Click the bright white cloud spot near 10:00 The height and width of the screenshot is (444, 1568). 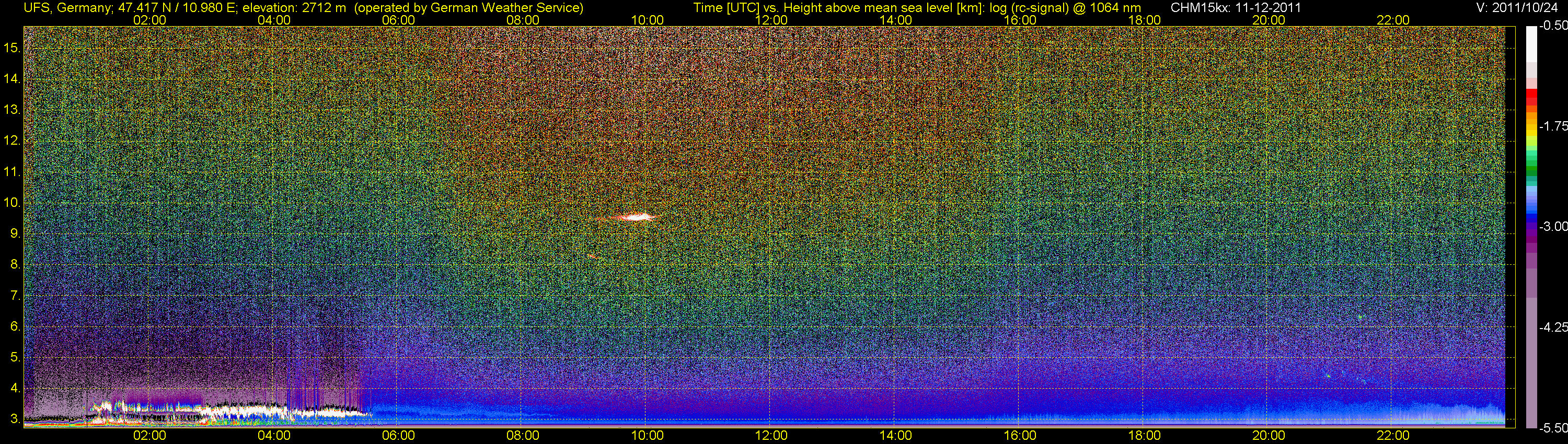click(636, 217)
